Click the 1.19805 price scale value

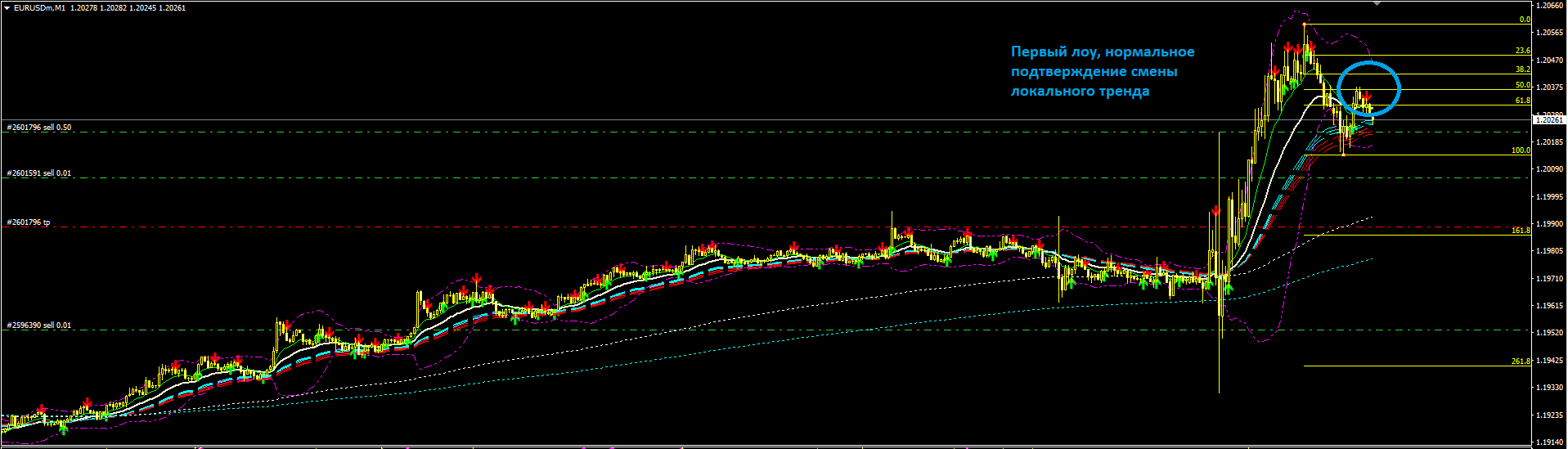click(x=1551, y=251)
